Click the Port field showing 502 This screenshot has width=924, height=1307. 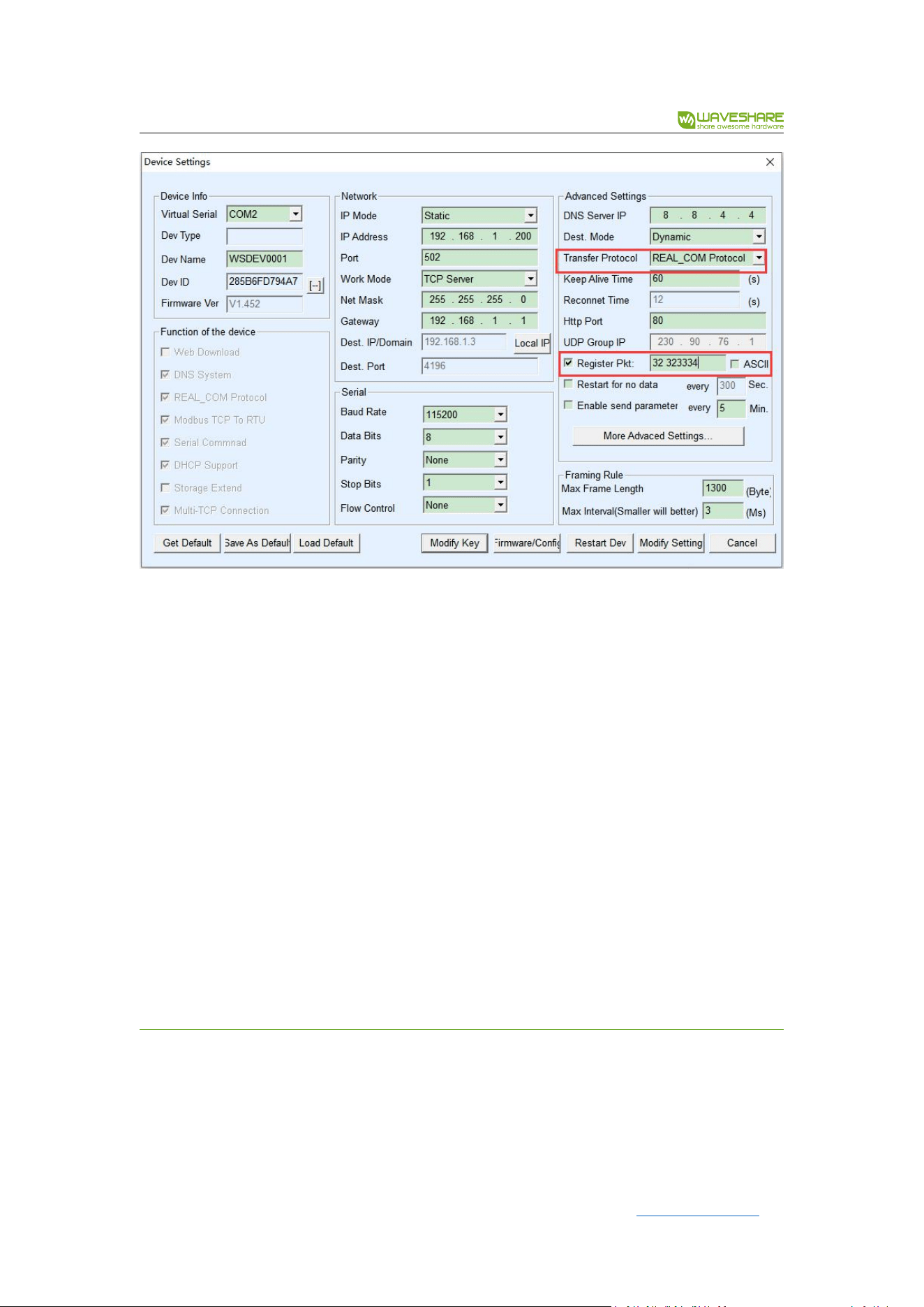pos(479,258)
